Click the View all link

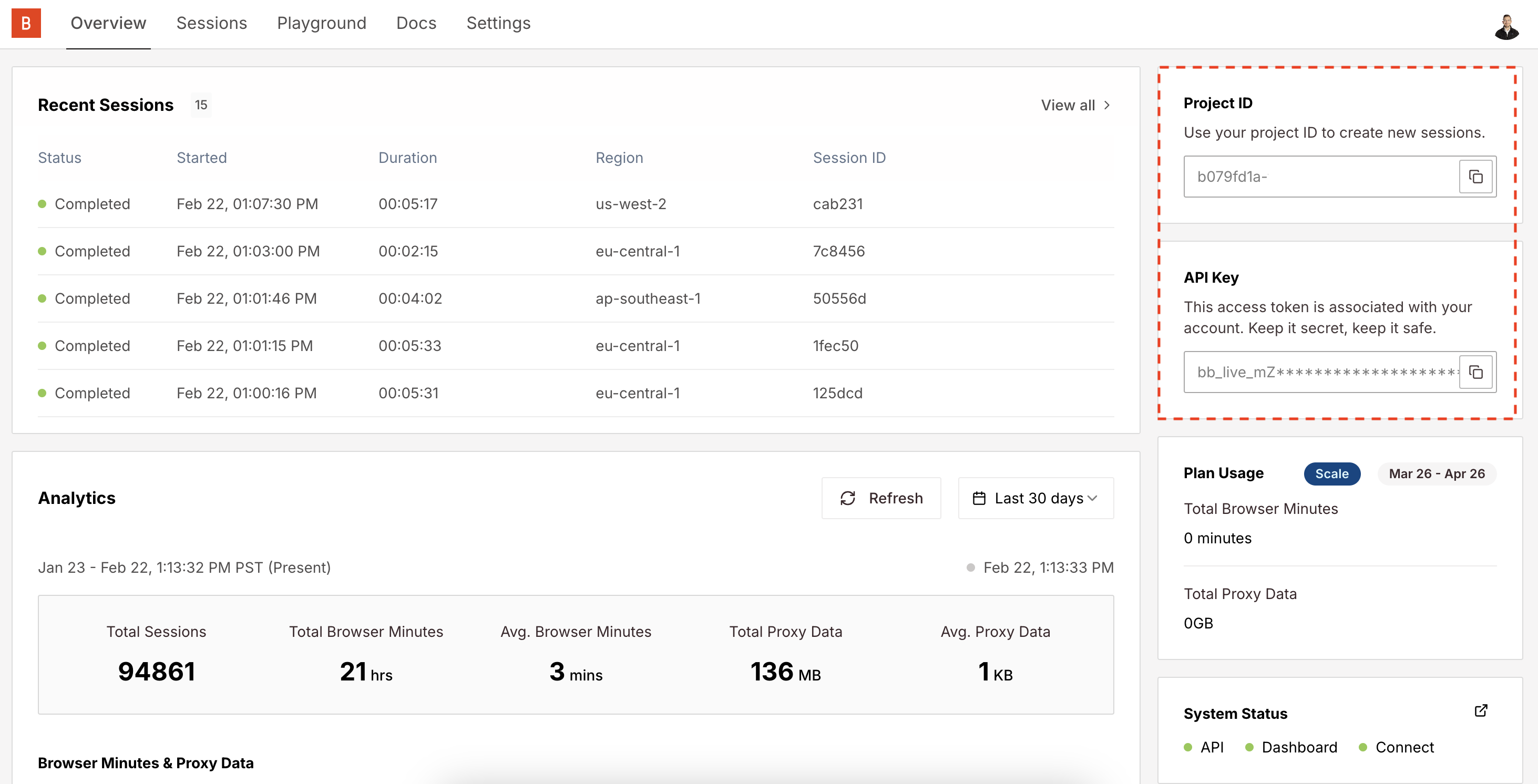1068,105
